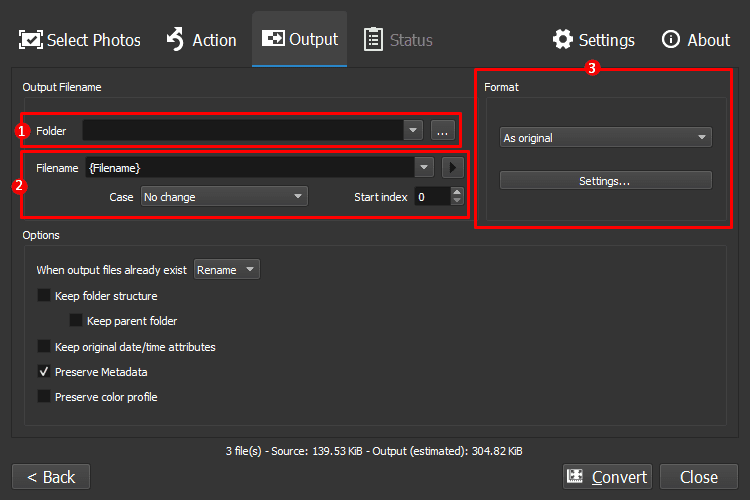This screenshot has height=500, width=750.
Task: Click the Convert button image icon
Action: (575, 476)
